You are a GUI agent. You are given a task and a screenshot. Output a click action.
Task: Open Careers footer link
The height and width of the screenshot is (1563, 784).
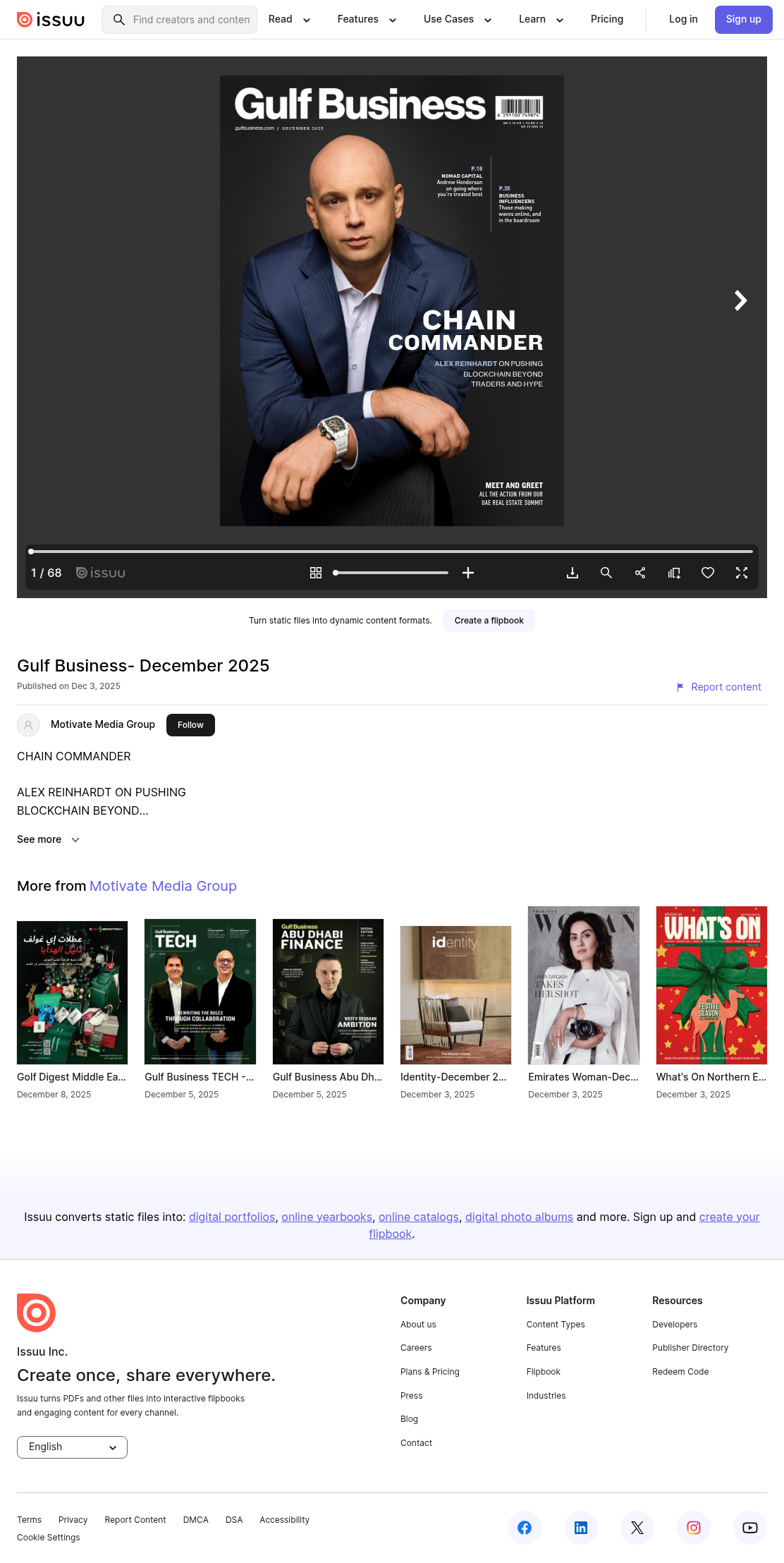[x=416, y=1348]
